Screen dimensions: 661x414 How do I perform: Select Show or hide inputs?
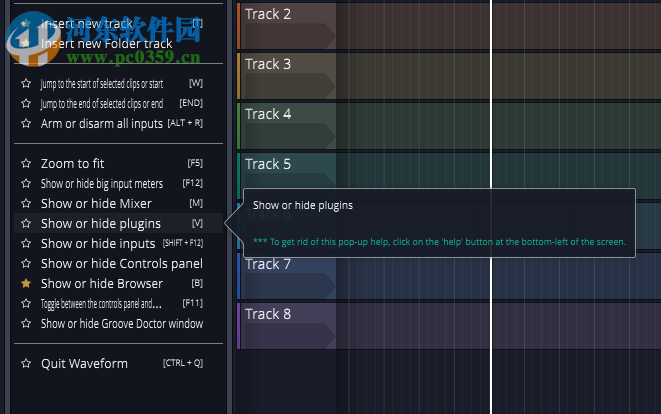118,244
